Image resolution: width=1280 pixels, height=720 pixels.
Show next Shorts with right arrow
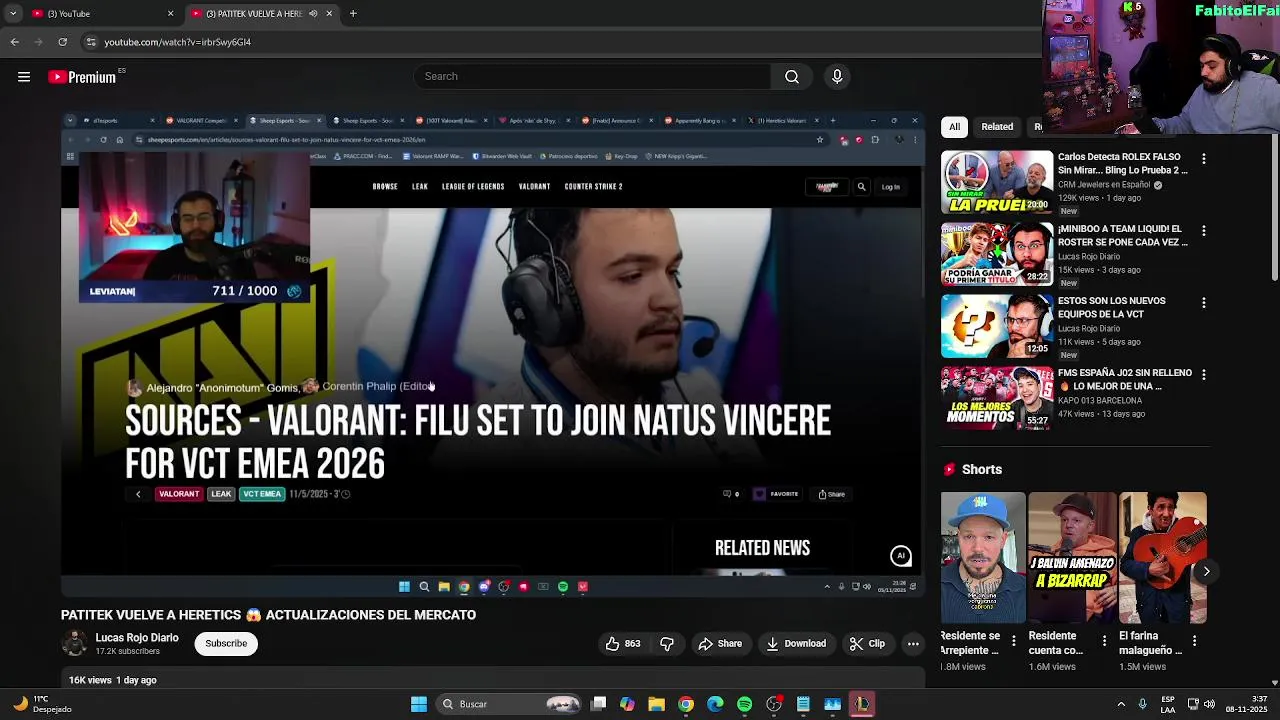tap(1206, 572)
